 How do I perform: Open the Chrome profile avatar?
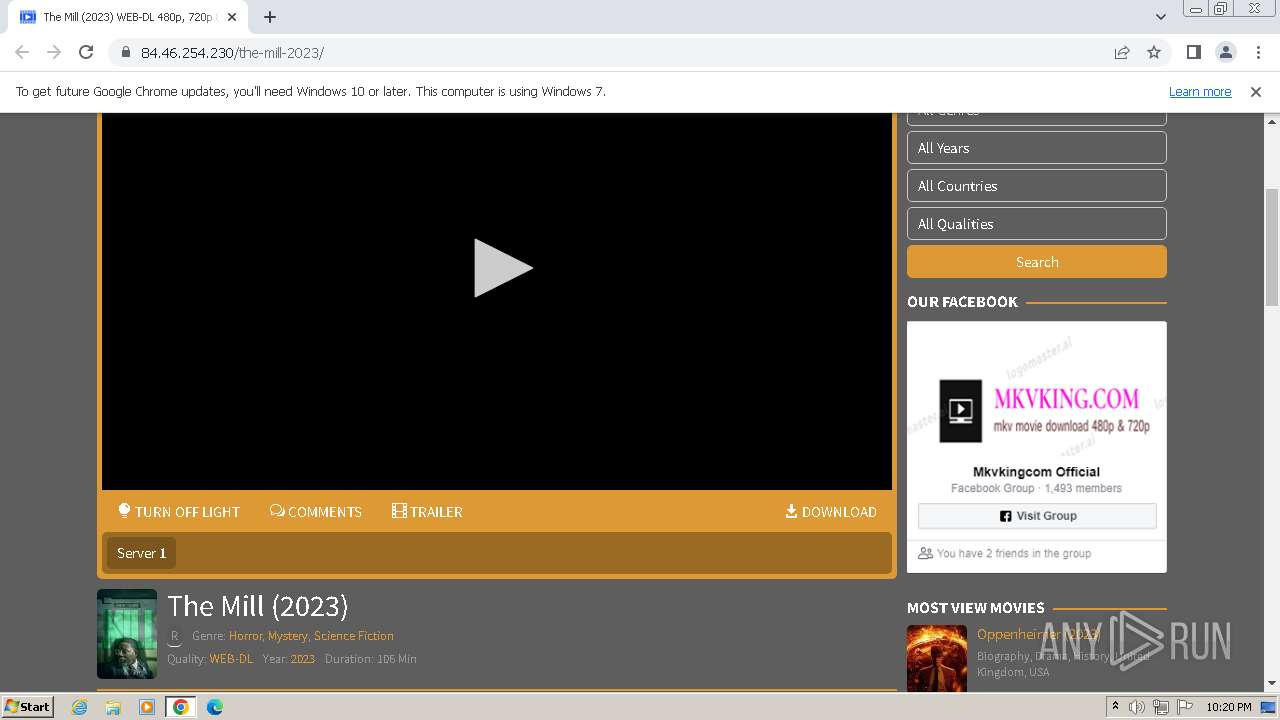(x=1225, y=52)
